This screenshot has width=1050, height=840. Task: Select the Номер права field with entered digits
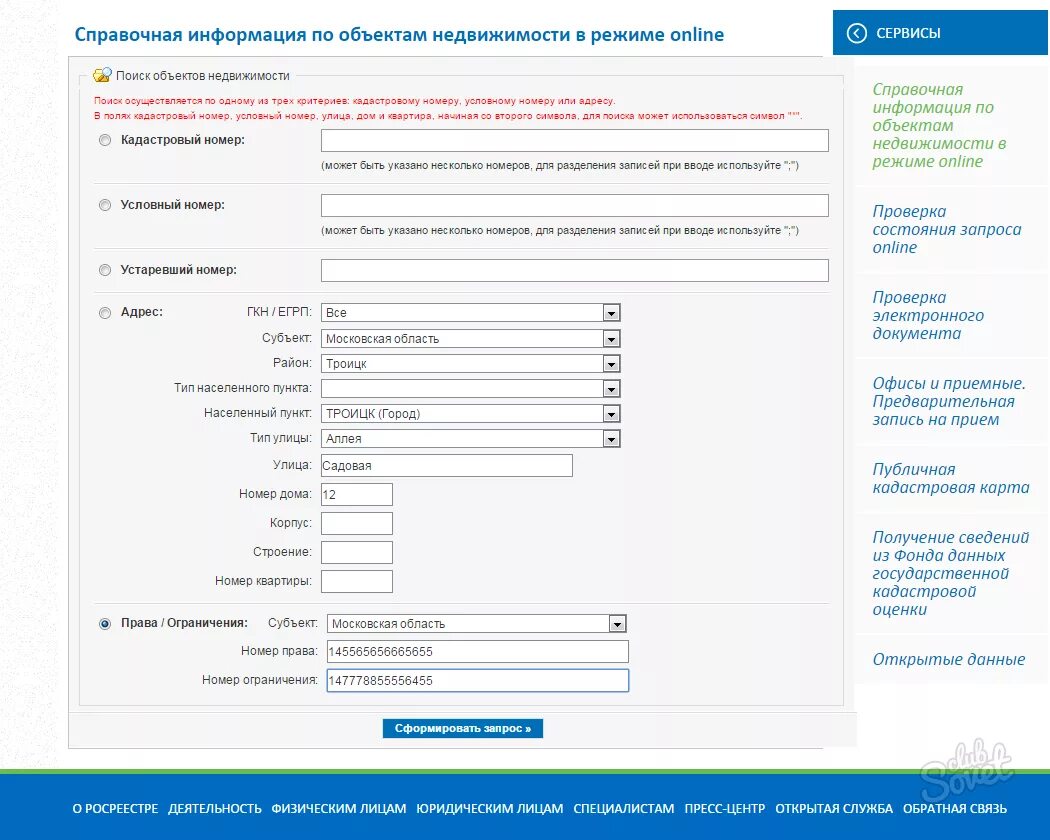click(477, 651)
